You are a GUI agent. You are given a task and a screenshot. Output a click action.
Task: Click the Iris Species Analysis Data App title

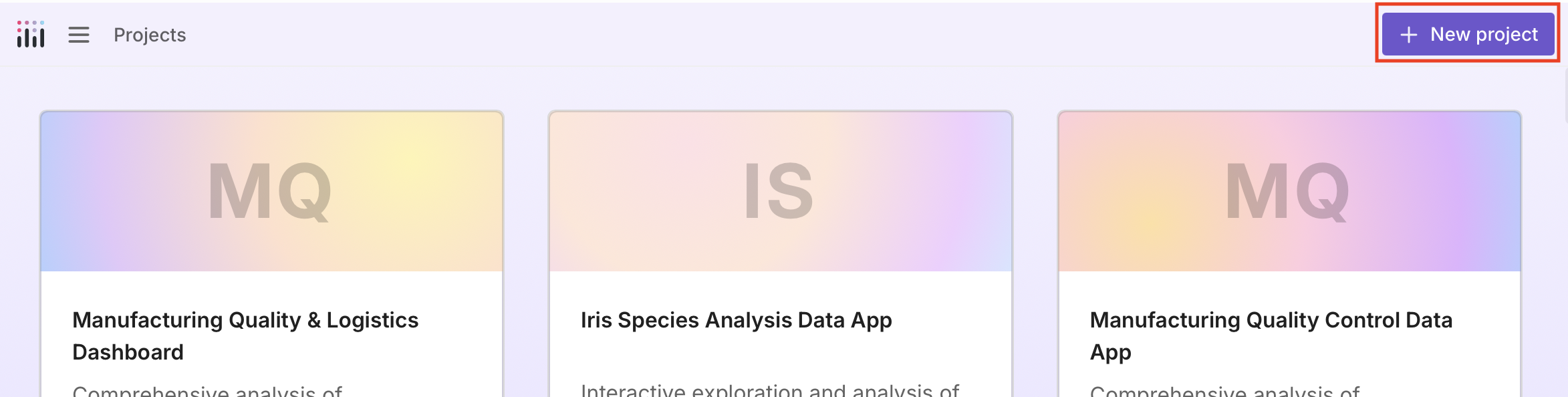coord(736,320)
